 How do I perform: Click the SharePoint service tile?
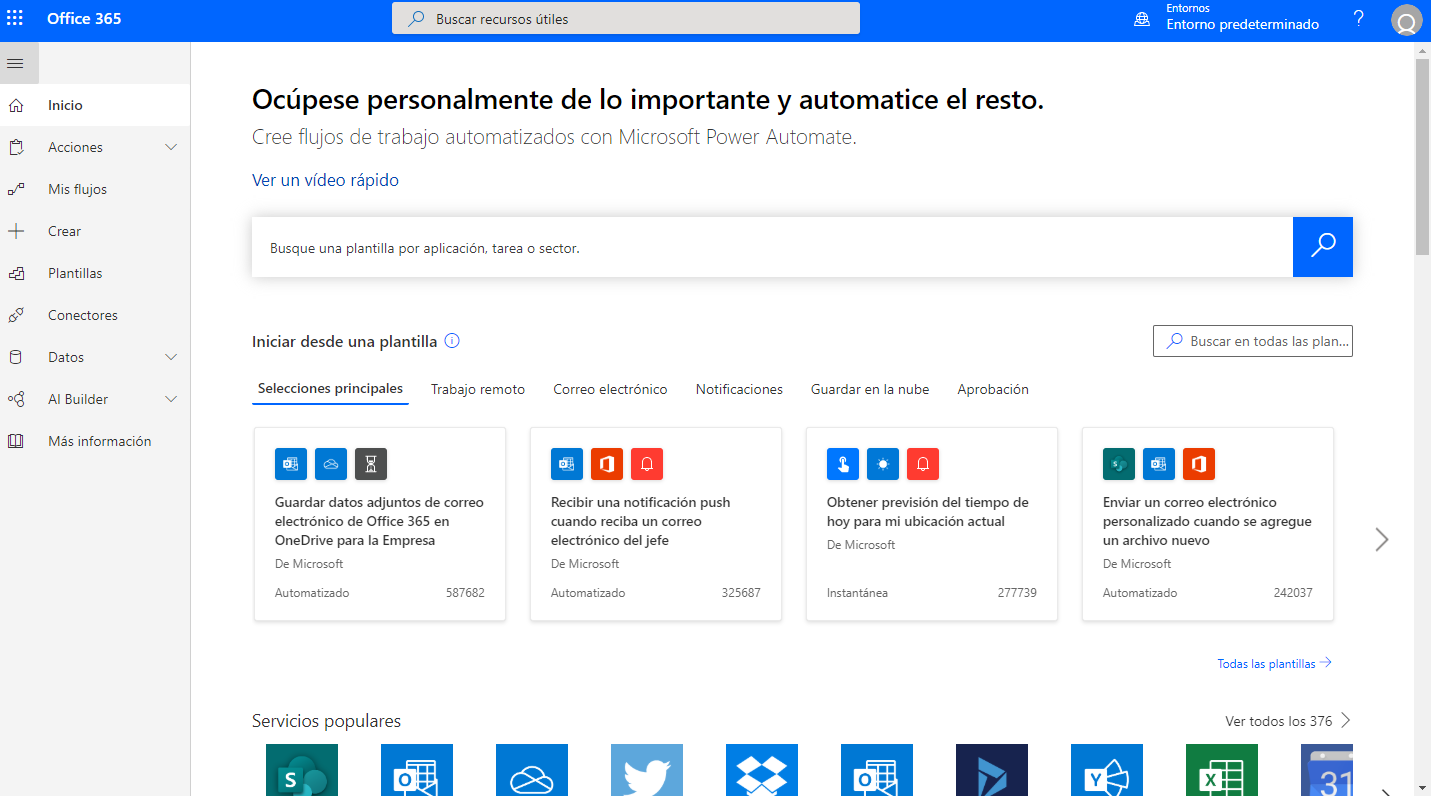[302, 770]
